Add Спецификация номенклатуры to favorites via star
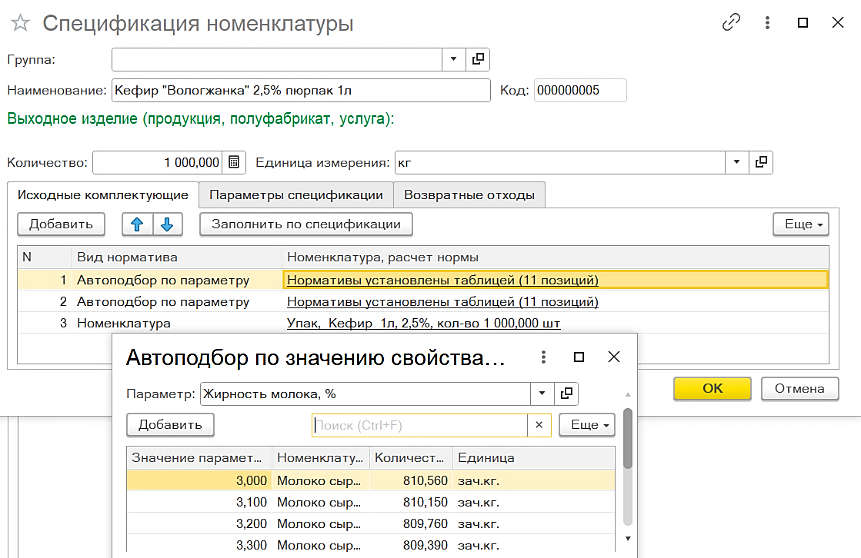 [20, 23]
